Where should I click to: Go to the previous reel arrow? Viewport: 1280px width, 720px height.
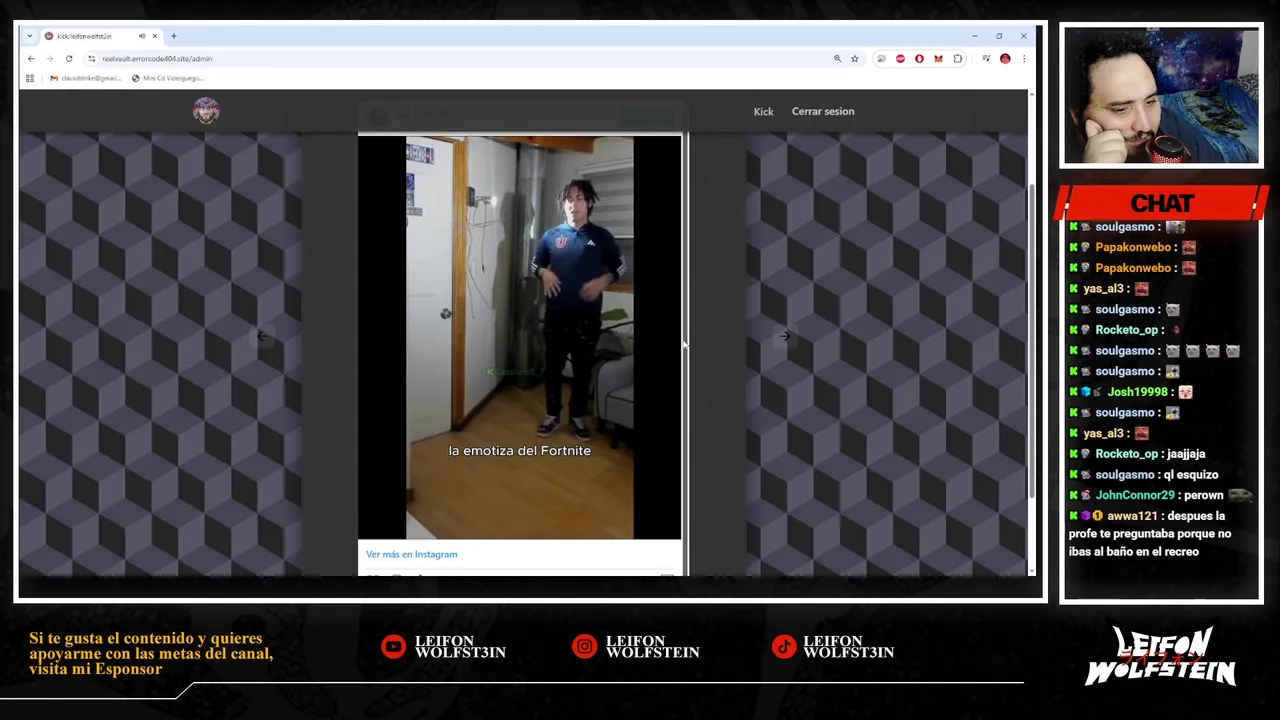coord(262,336)
